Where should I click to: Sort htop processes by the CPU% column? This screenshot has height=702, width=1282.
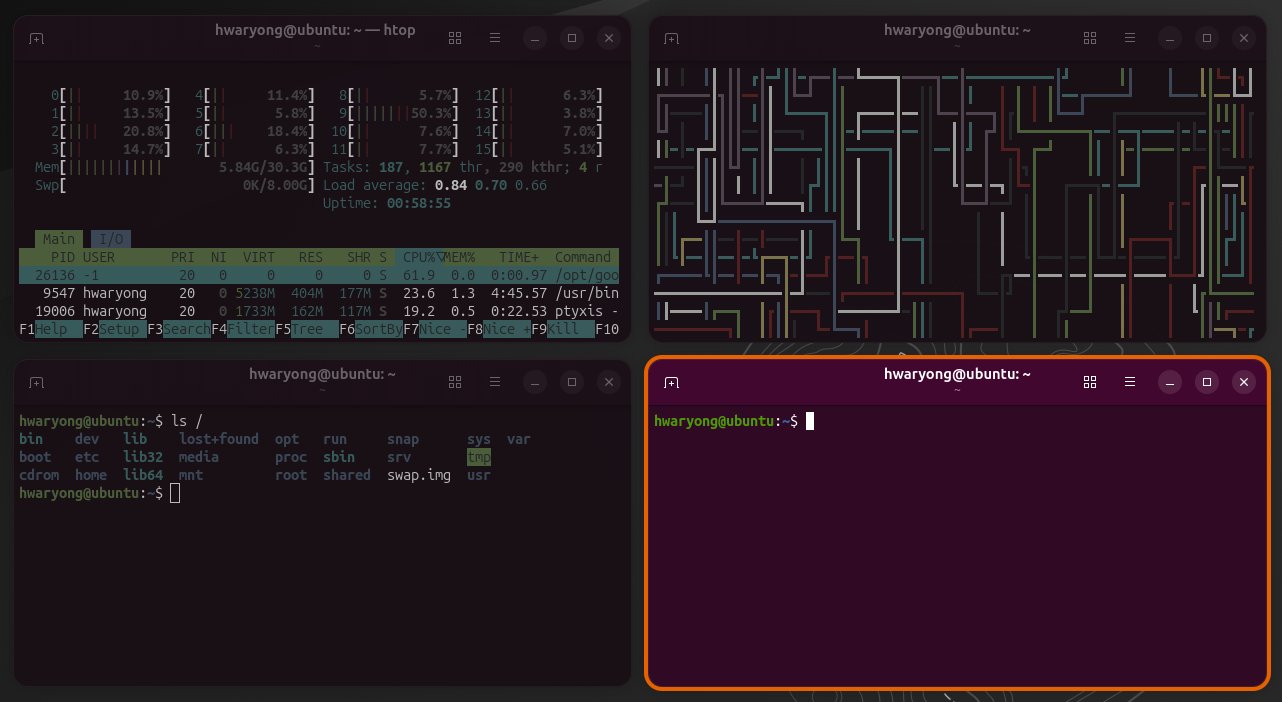420,257
